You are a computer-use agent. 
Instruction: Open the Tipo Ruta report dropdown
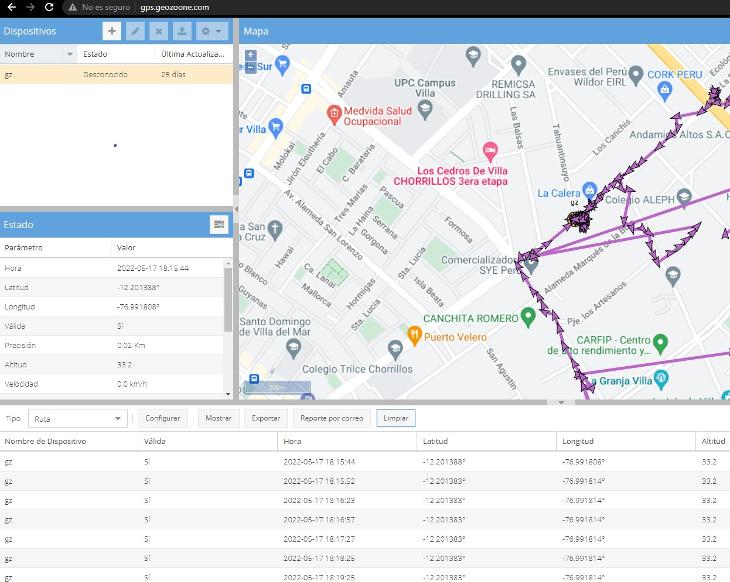coord(78,419)
